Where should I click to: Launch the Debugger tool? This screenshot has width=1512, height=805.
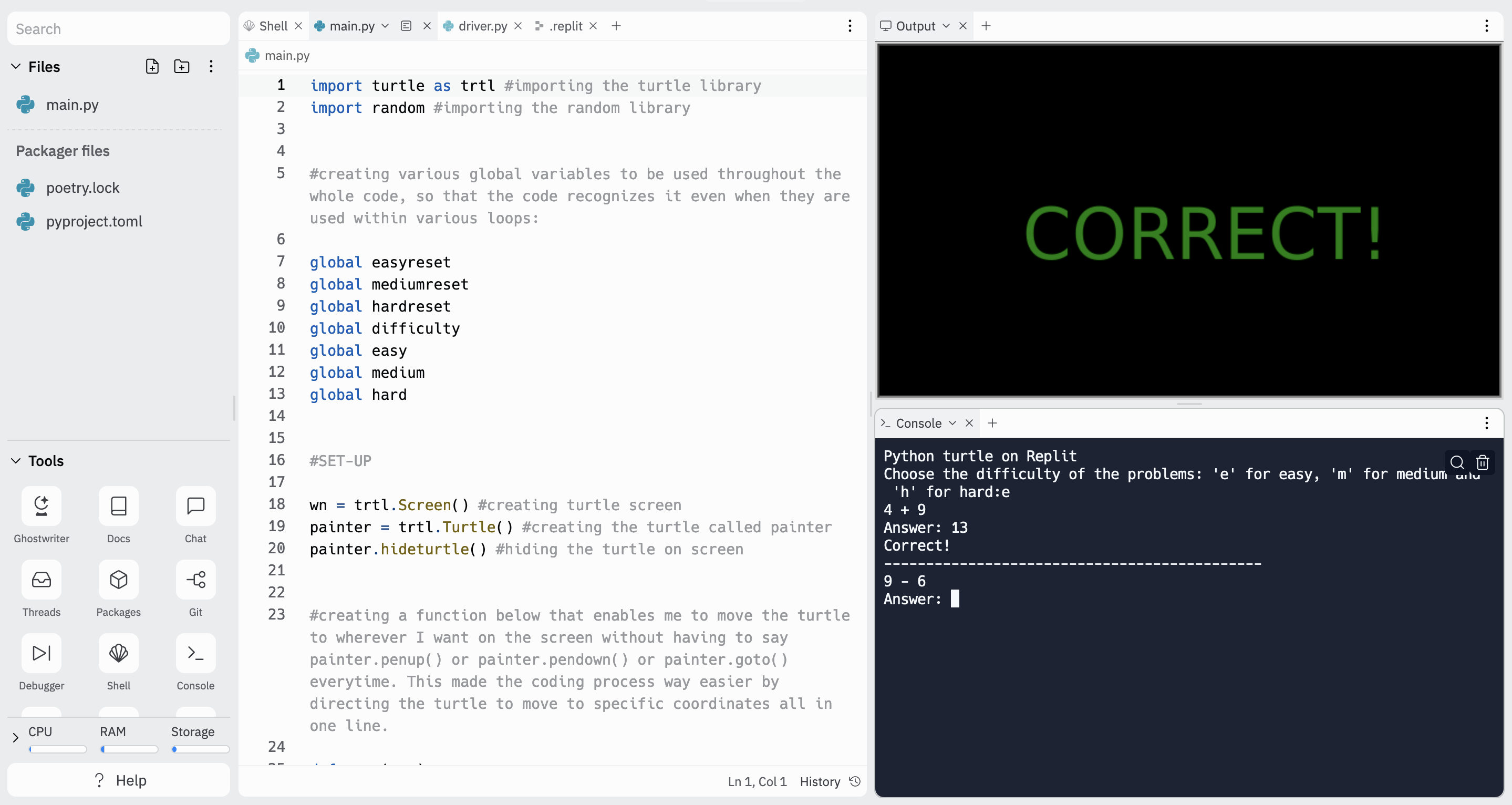tap(41, 653)
